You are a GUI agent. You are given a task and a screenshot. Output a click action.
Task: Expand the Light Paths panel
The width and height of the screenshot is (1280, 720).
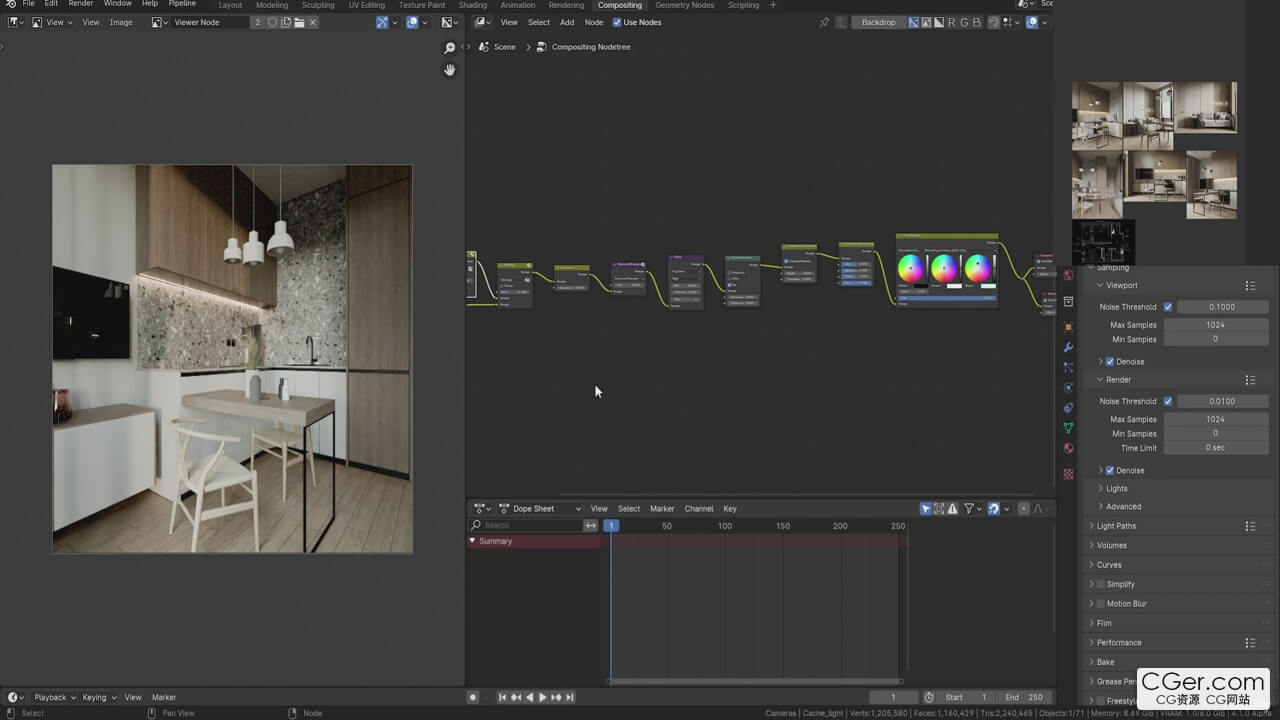(1116, 526)
